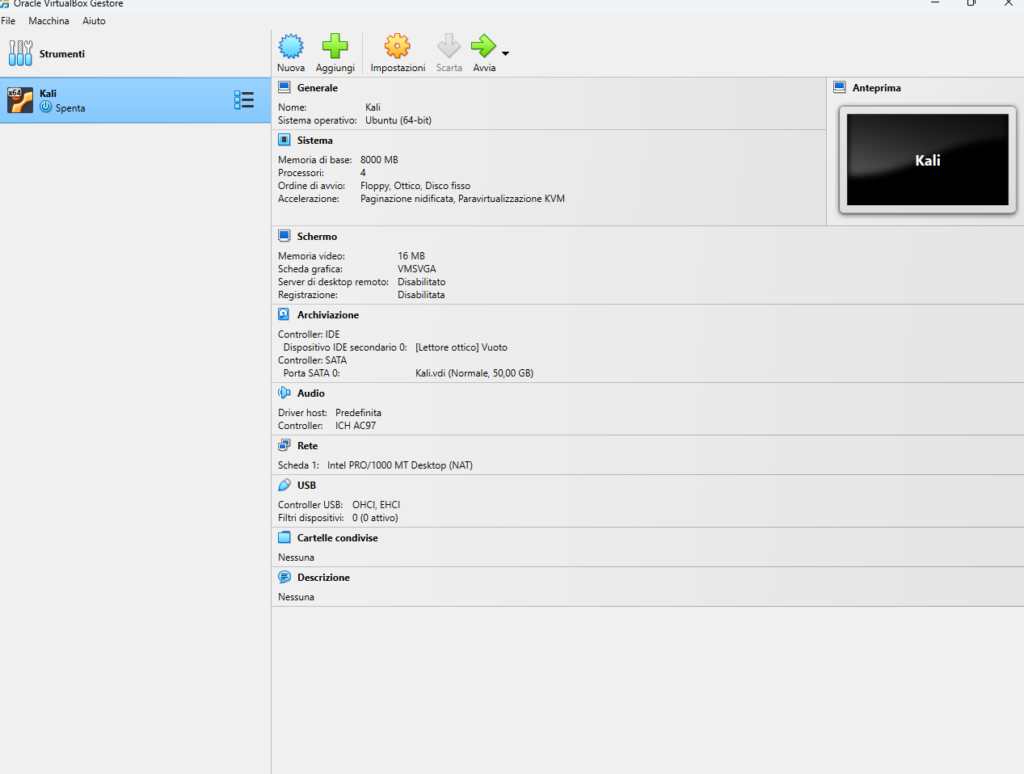Click the Generale section header
The image size is (1024, 774).
(x=317, y=88)
